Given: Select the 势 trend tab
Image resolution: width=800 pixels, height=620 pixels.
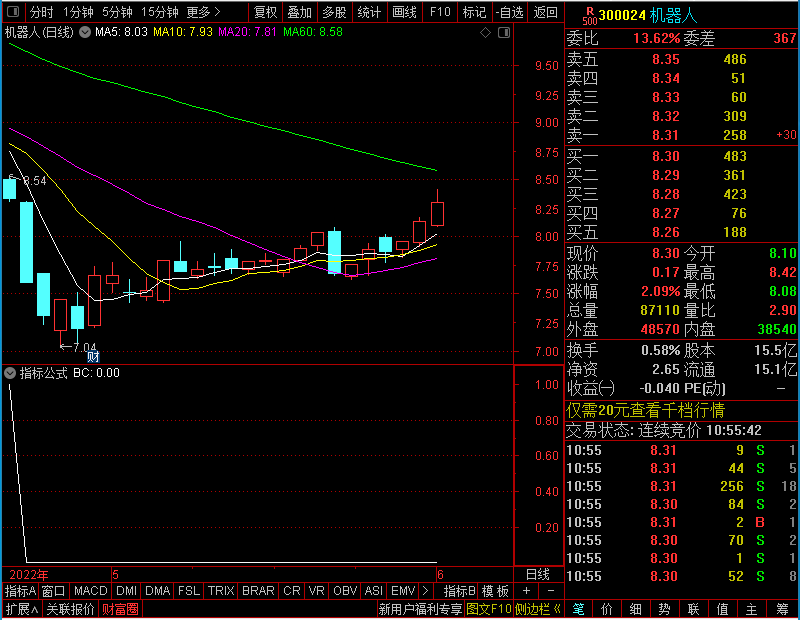Looking at the screenshot, I should (664, 609).
